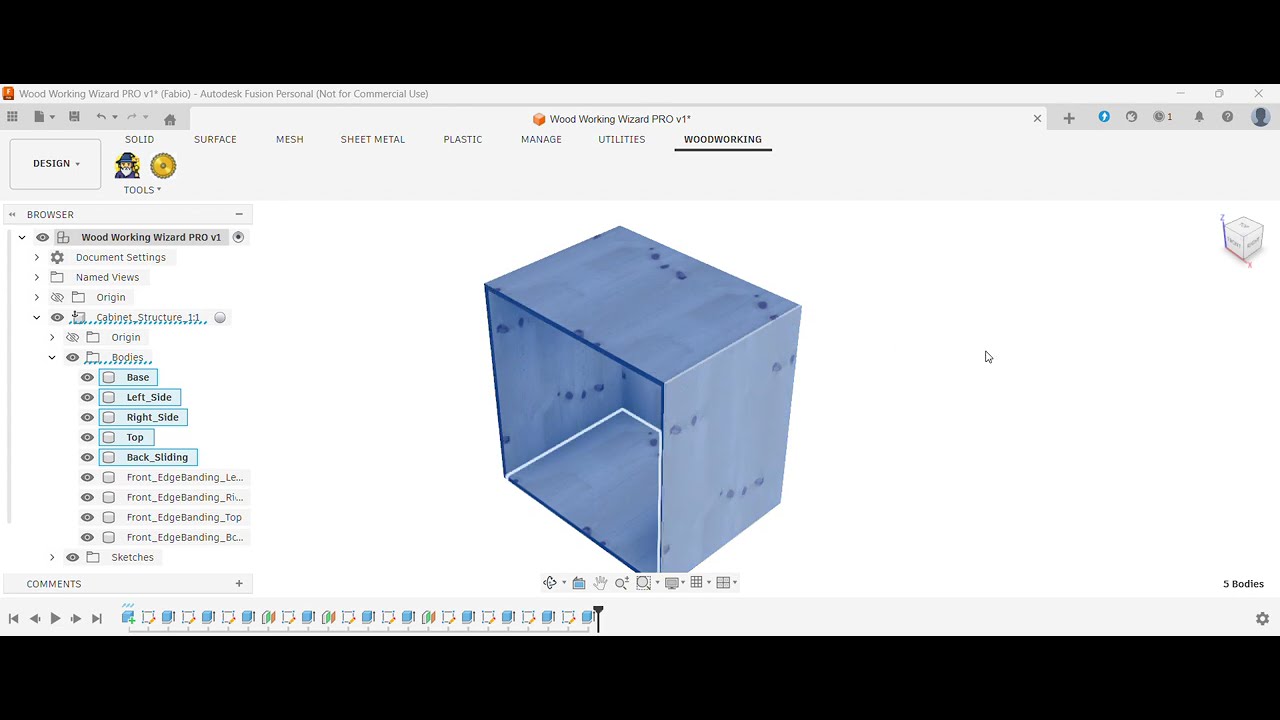Open the Grid and Snaps icon
The height and width of the screenshot is (720, 1280).
697,583
